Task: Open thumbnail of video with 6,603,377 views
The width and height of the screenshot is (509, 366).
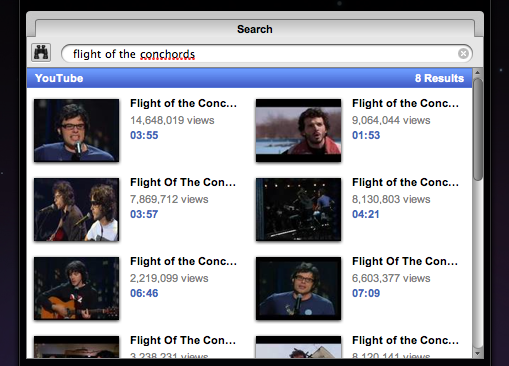Action: tap(298, 288)
